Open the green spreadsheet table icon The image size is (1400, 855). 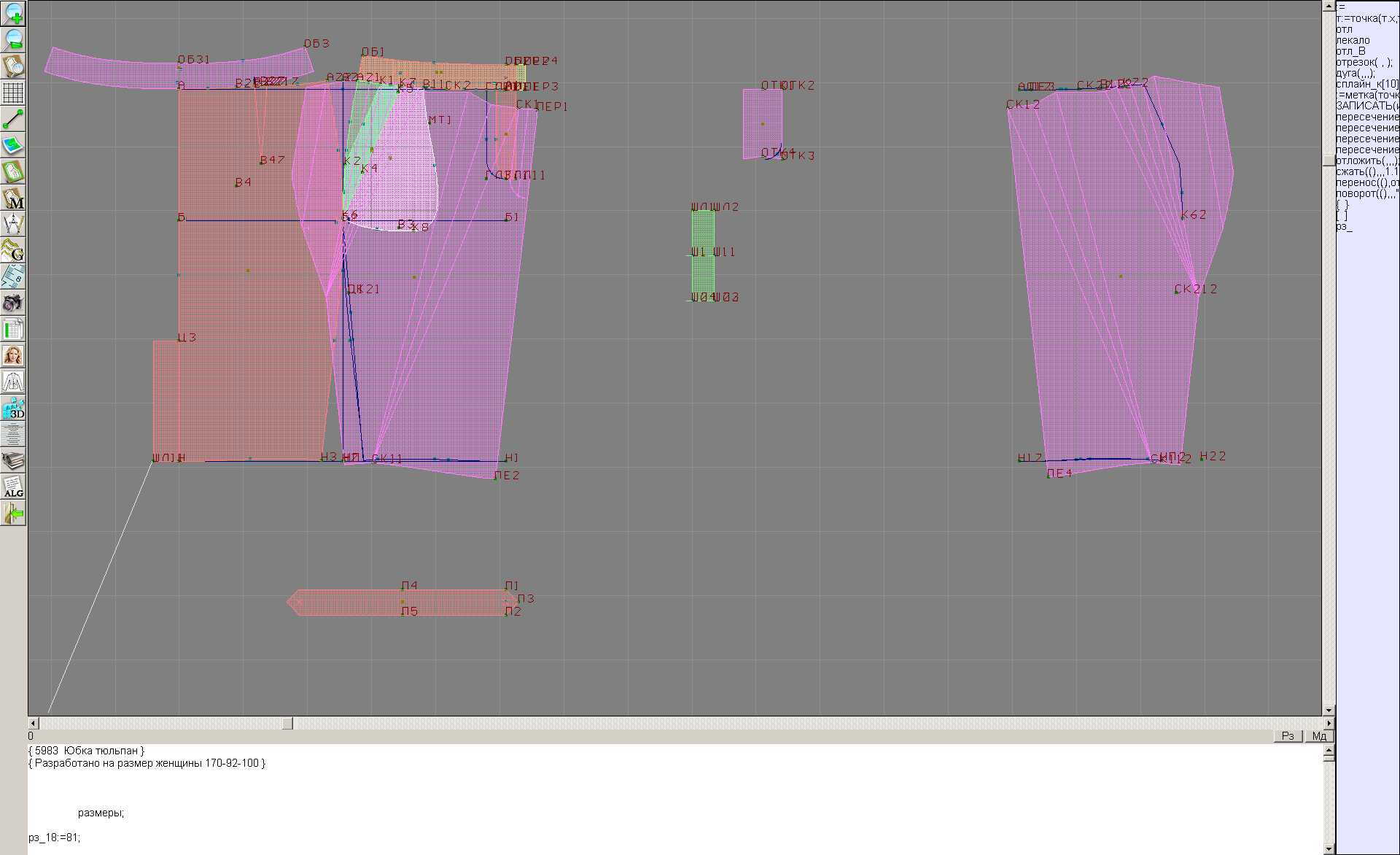13,329
